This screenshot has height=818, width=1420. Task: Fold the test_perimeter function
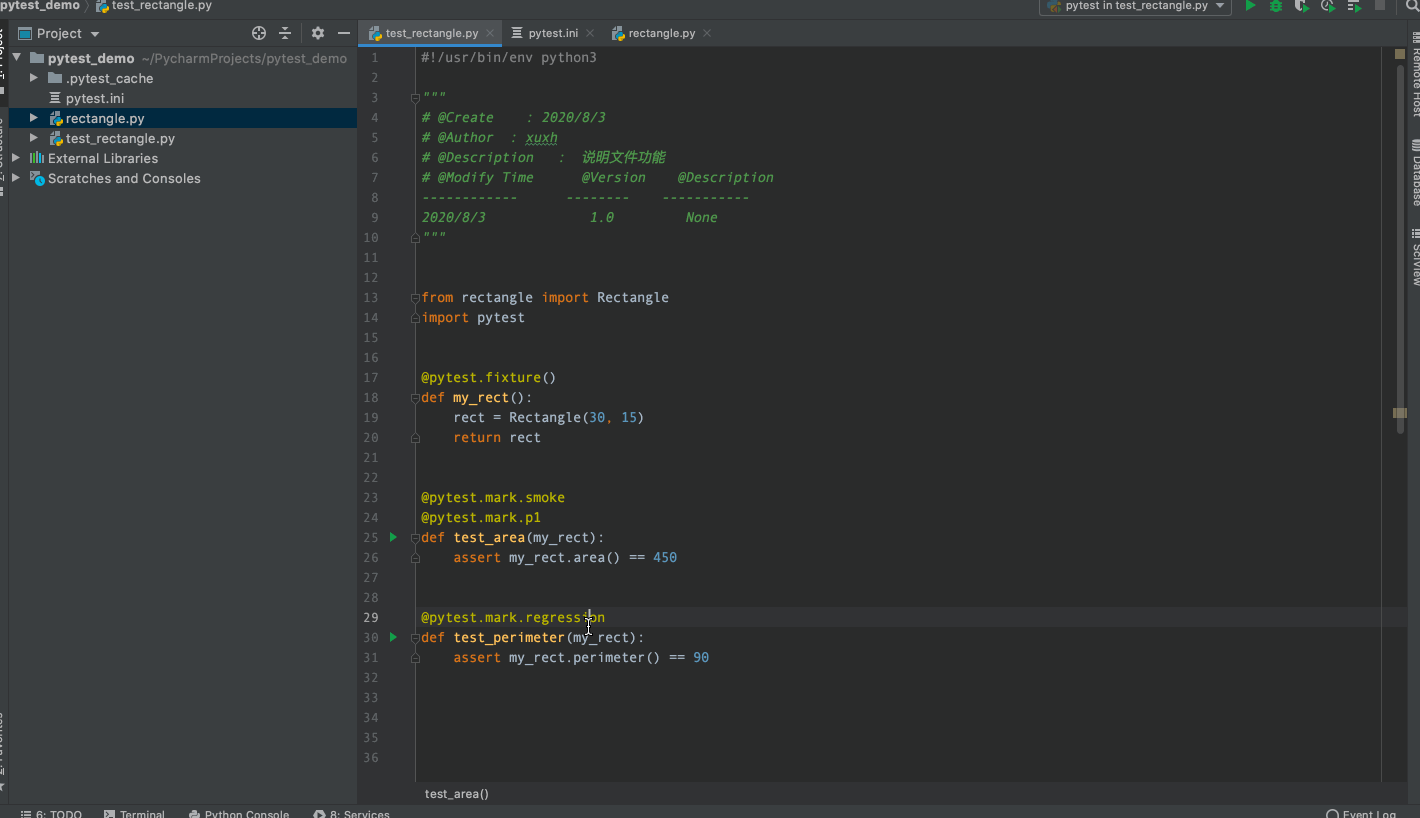(x=415, y=637)
